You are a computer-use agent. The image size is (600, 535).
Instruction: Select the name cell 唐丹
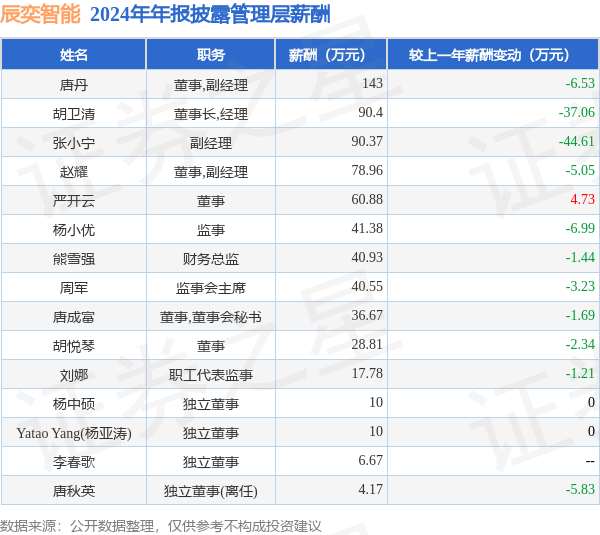coord(74,85)
